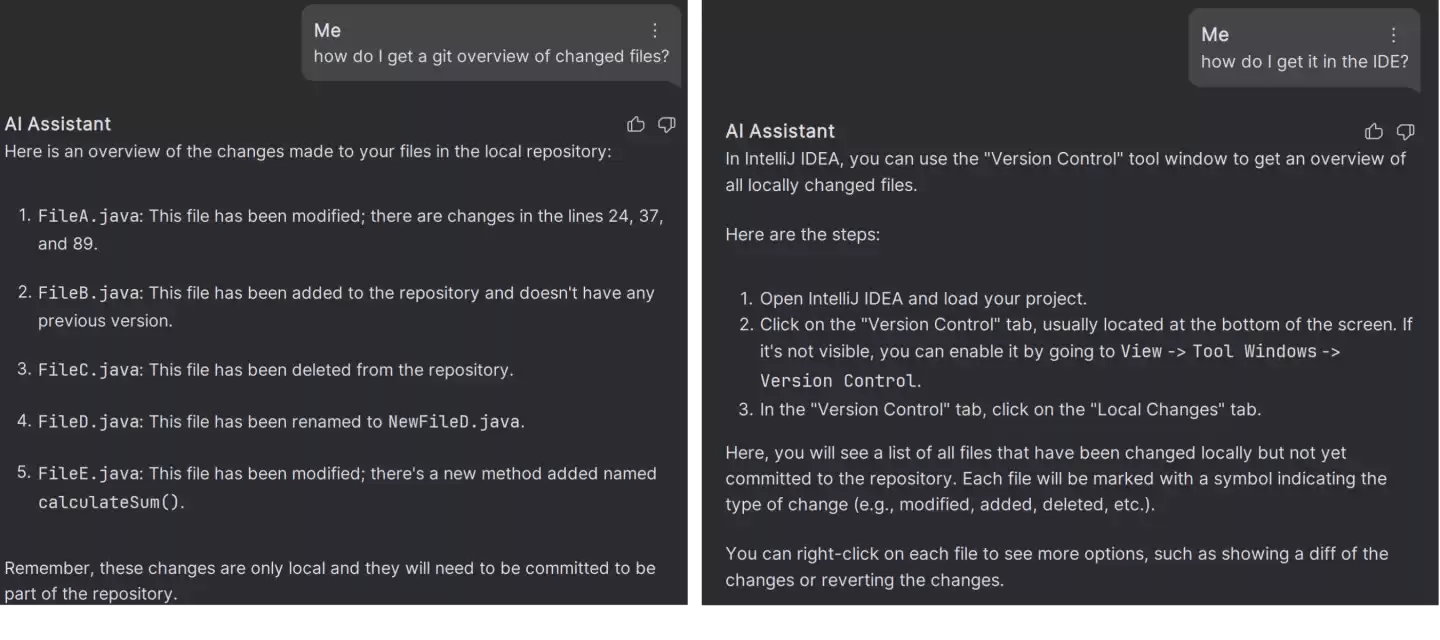
Task: Click the 'Open IntelliJ IDEA and load your project' step
Action: click(922, 298)
